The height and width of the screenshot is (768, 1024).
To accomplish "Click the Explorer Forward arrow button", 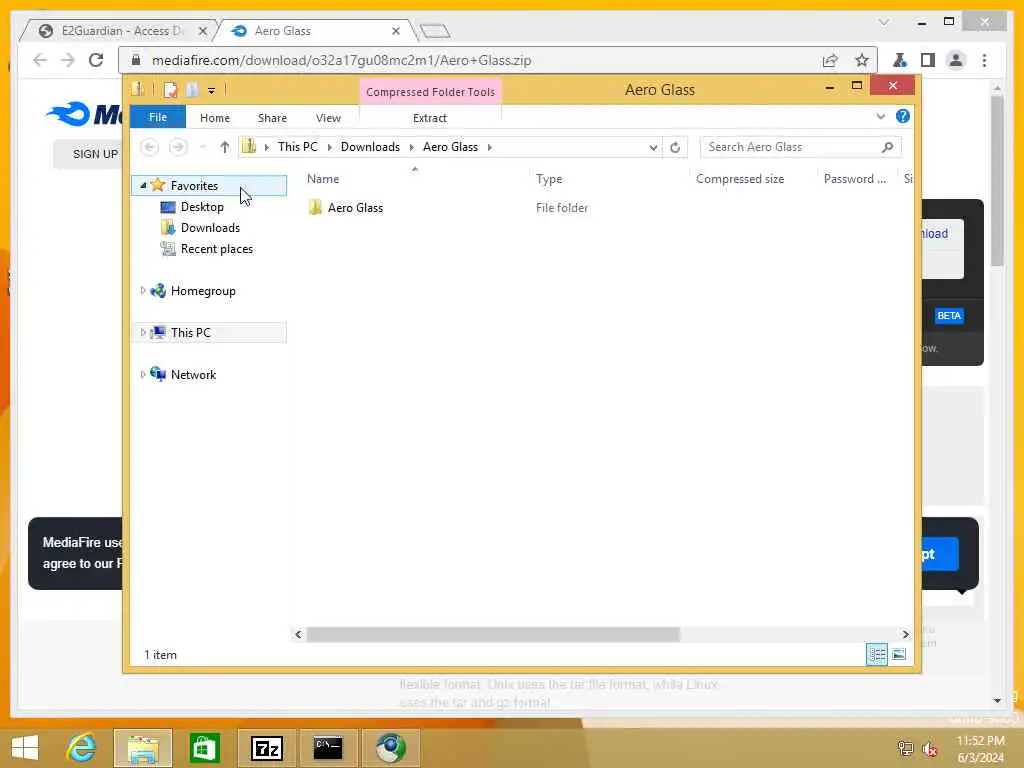I will [x=178, y=147].
